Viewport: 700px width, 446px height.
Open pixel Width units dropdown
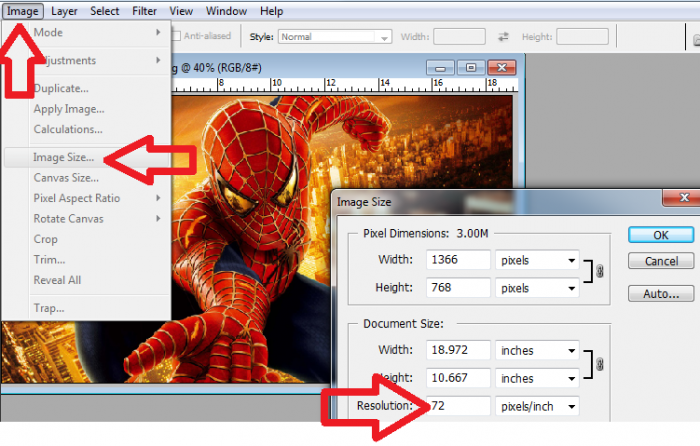pos(538,260)
